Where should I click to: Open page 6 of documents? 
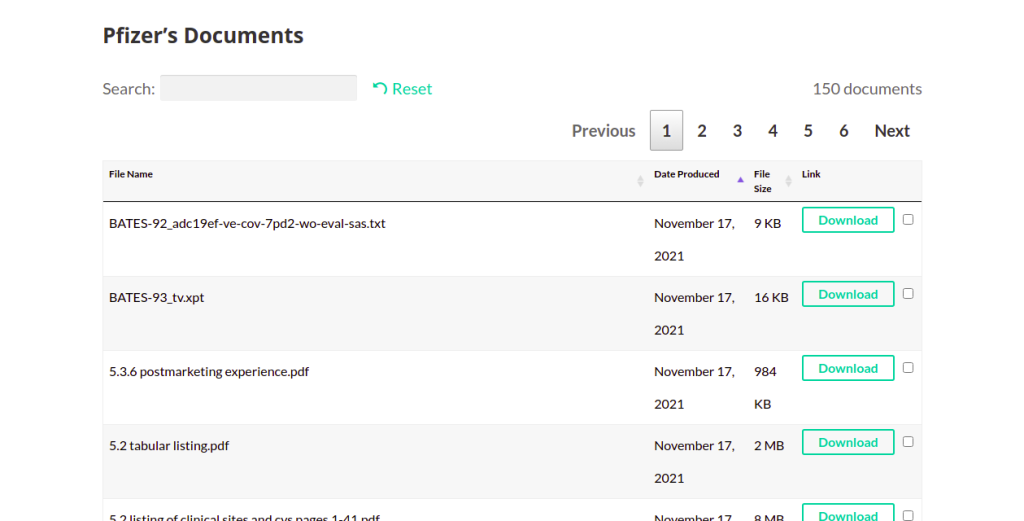pos(844,131)
